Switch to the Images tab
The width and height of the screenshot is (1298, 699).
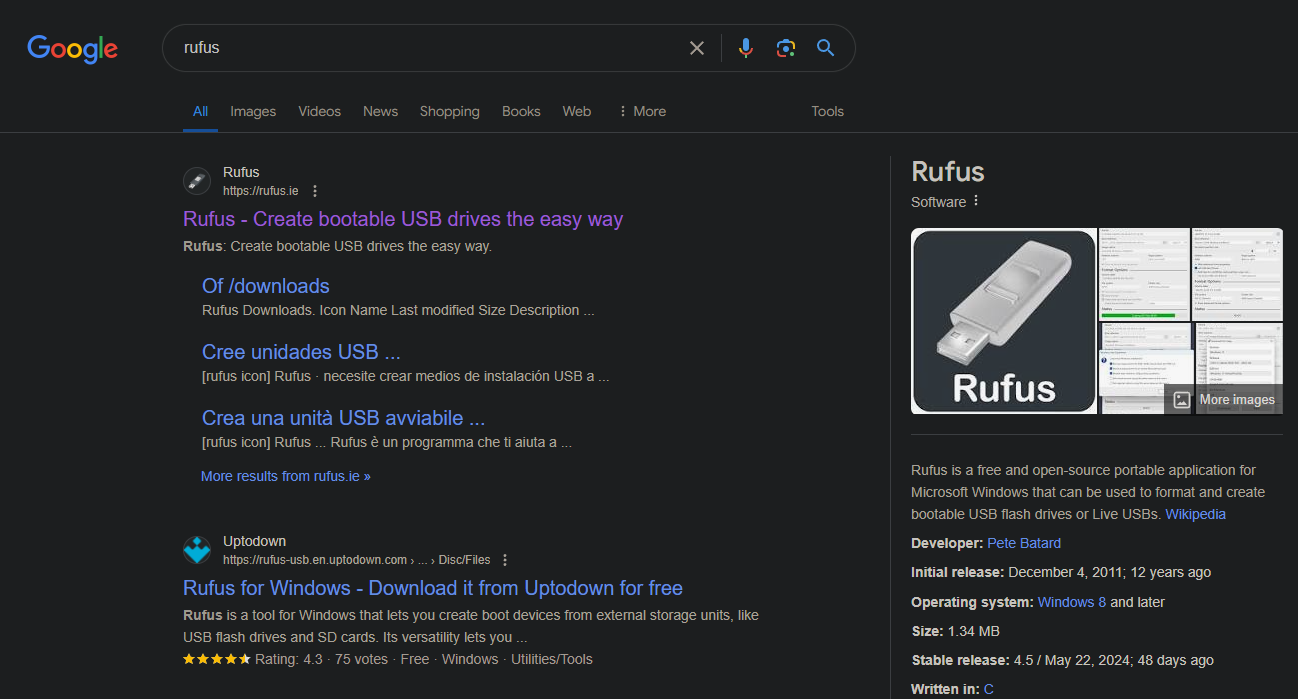[x=253, y=111]
